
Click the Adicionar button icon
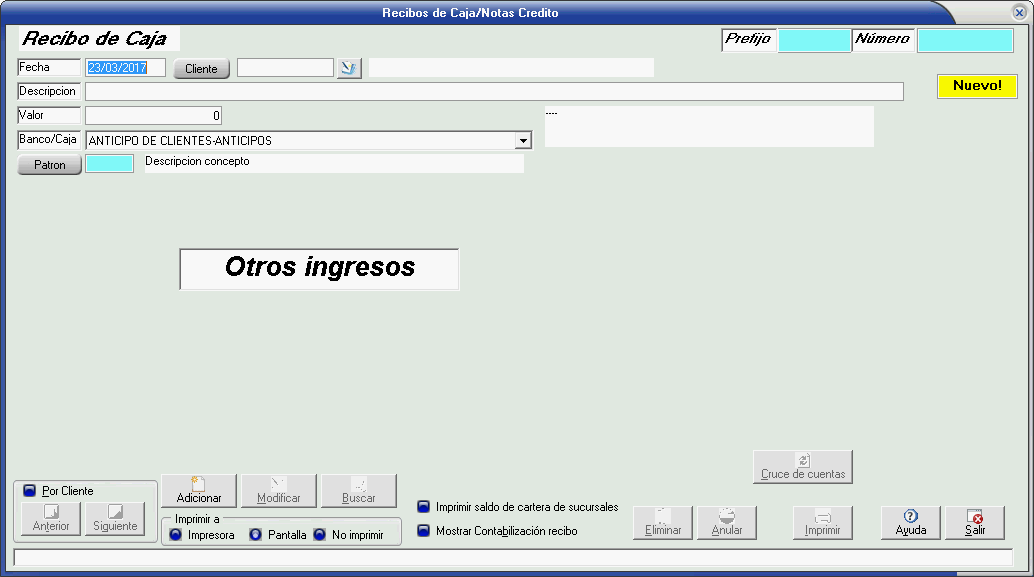tap(198, 484)
